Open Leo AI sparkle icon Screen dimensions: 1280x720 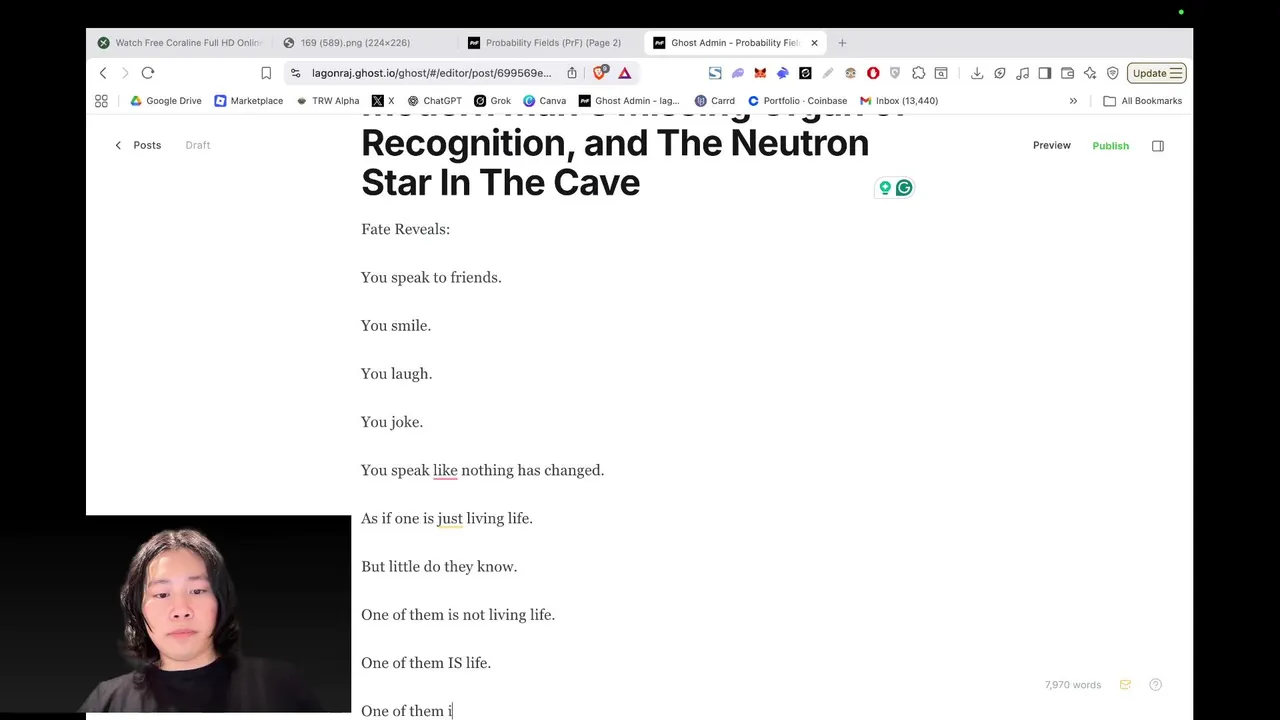tap(1090, 73)
